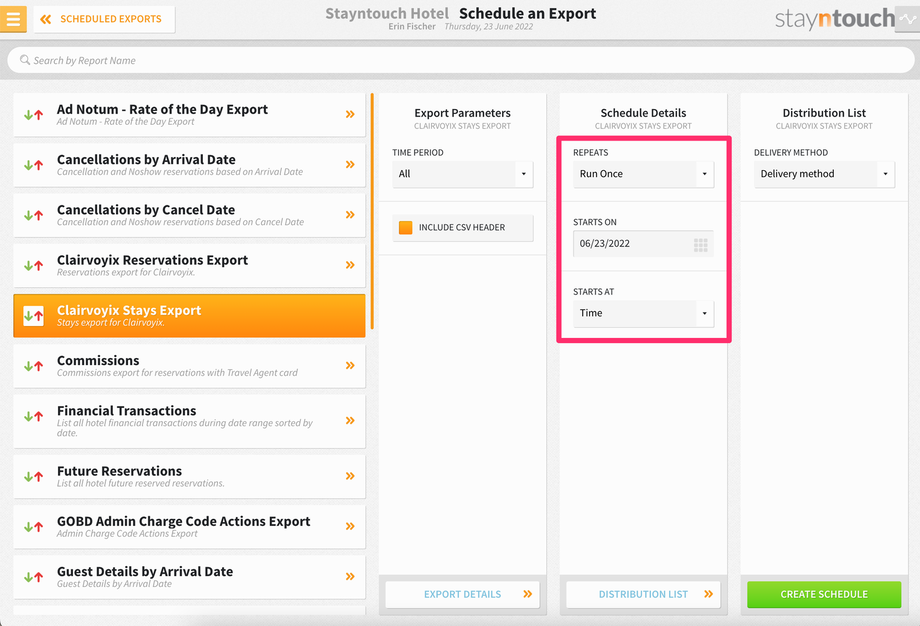Click export arrows icon for Clairvoyix Reservations Export

pos(33,265)
